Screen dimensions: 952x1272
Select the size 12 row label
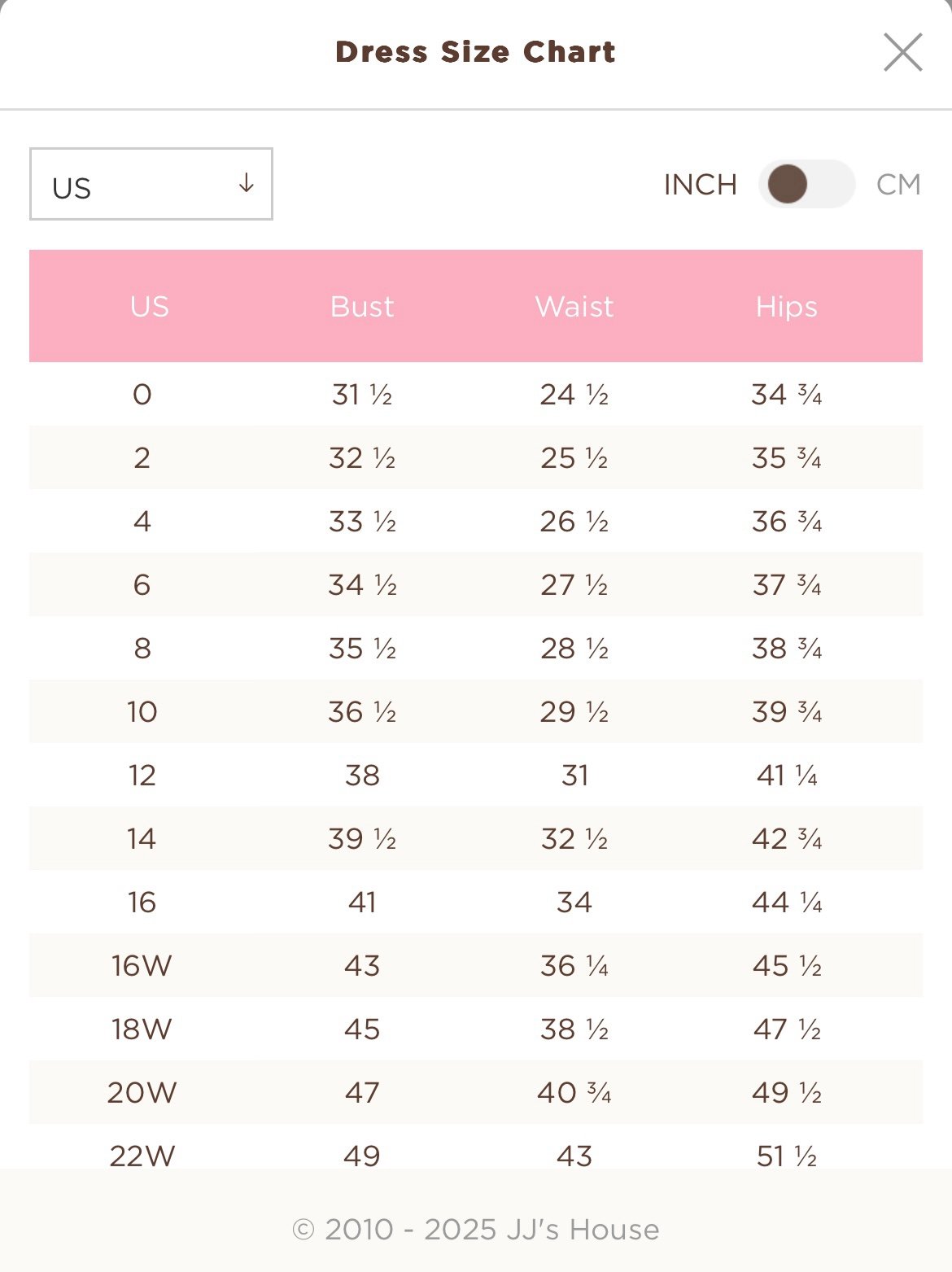142,776
